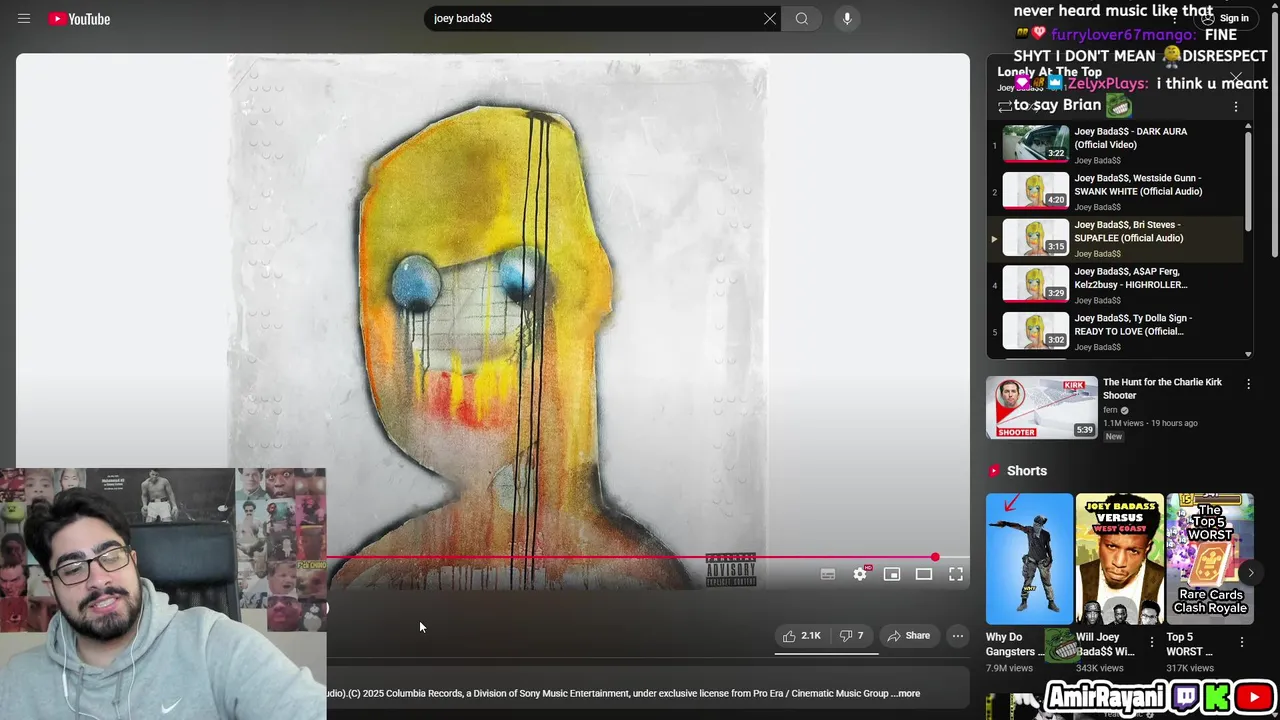
Task: Open the READY TO LOVE playlist entry
Action: pyautogui.click(x=1115, y=331)
